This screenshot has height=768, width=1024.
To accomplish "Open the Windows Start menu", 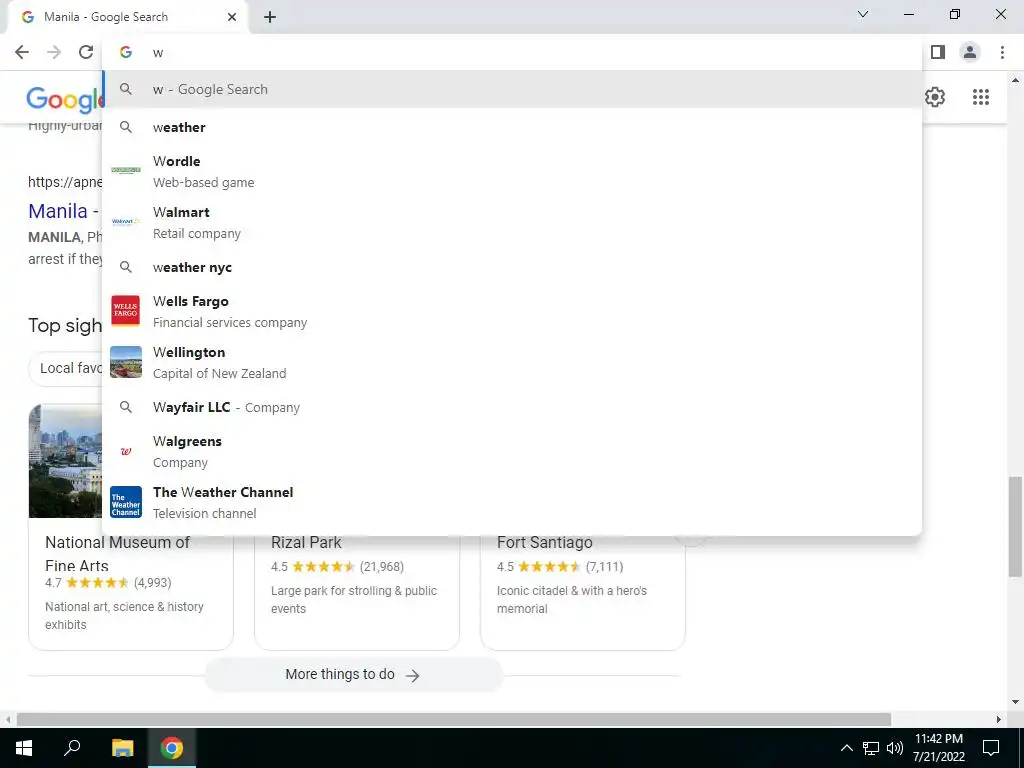I will 24,748.
